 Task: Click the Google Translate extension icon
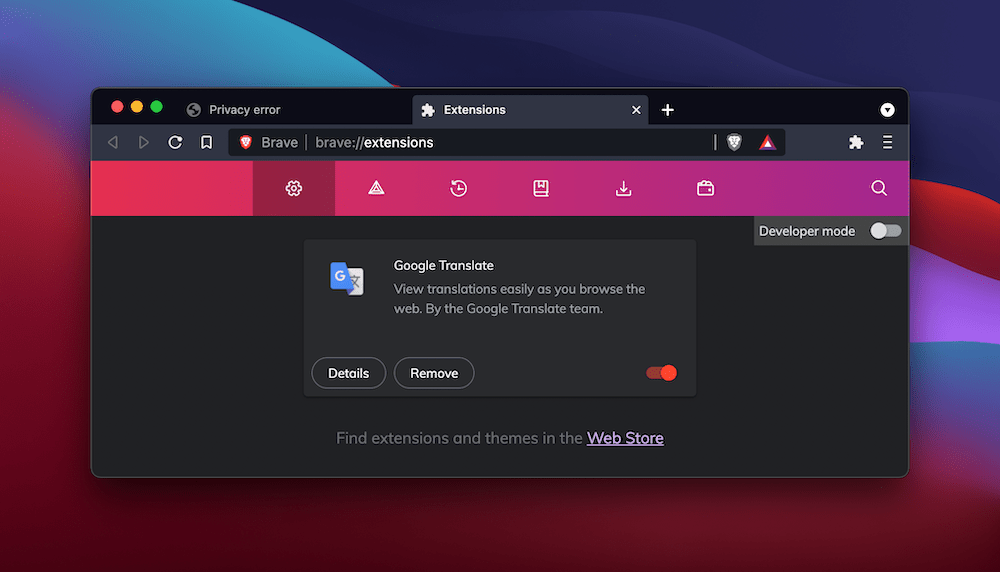(x=347, y=279)
